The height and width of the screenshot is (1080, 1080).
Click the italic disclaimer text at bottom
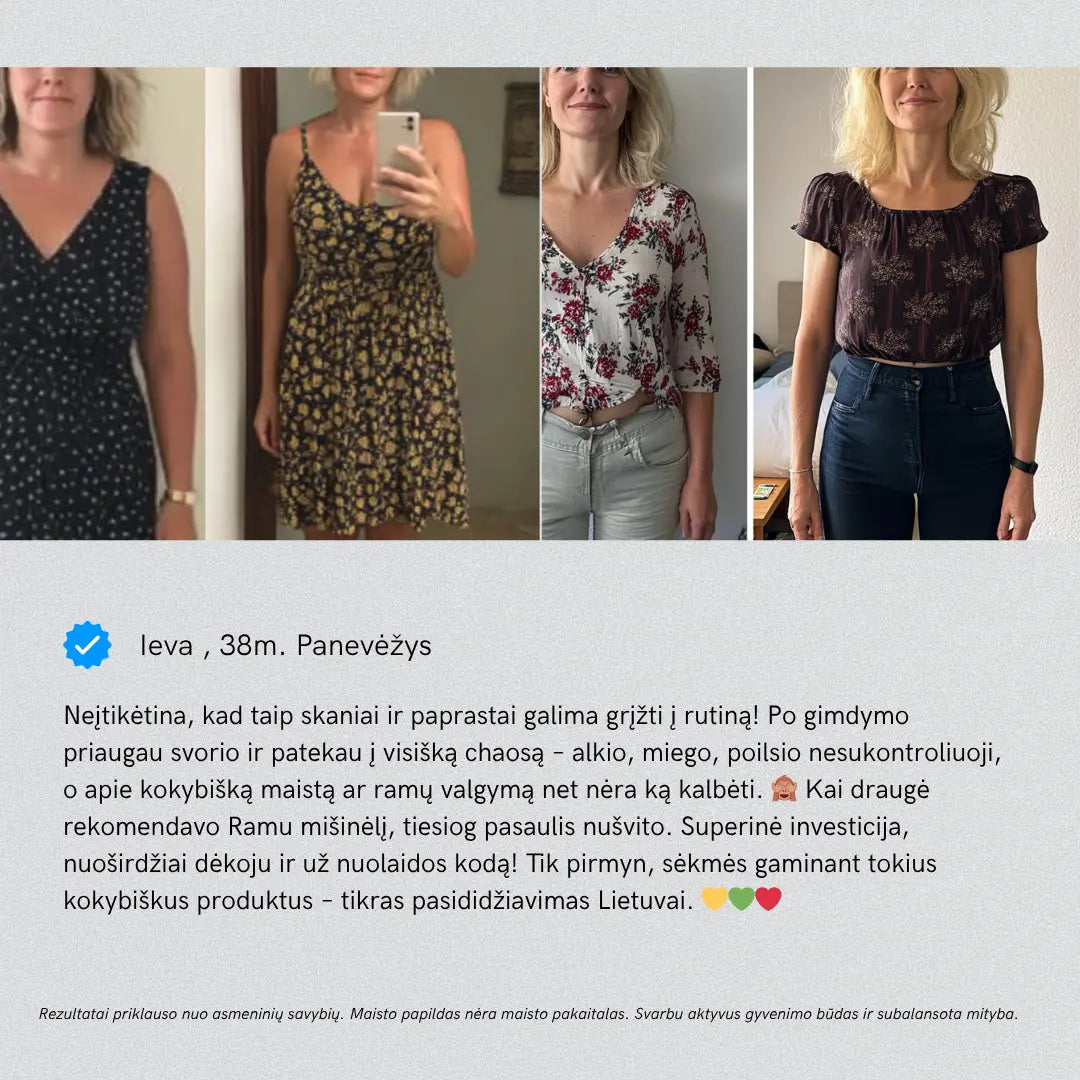pos(528,1014)
